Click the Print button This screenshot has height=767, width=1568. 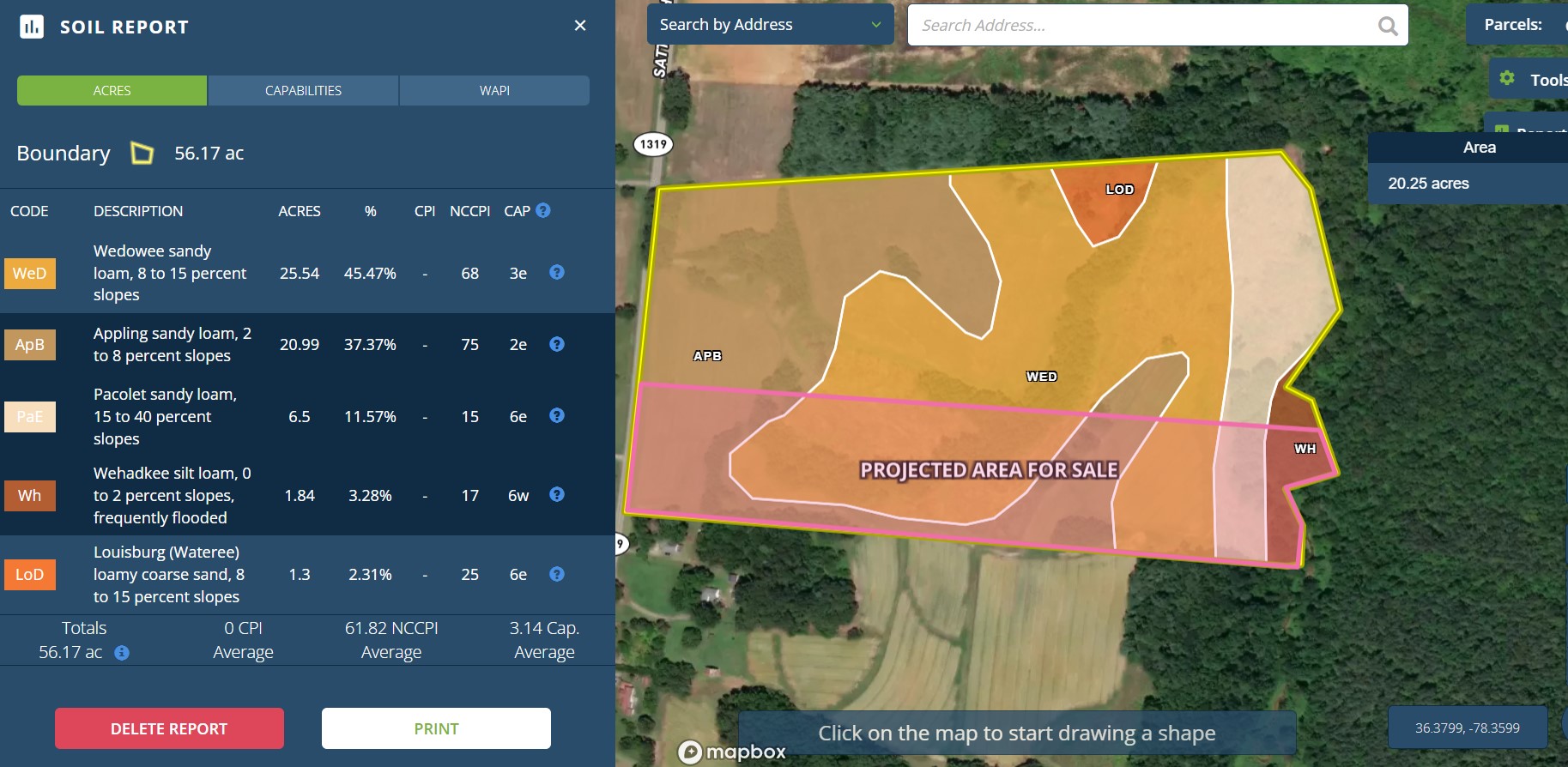click(x=436, y=728)
